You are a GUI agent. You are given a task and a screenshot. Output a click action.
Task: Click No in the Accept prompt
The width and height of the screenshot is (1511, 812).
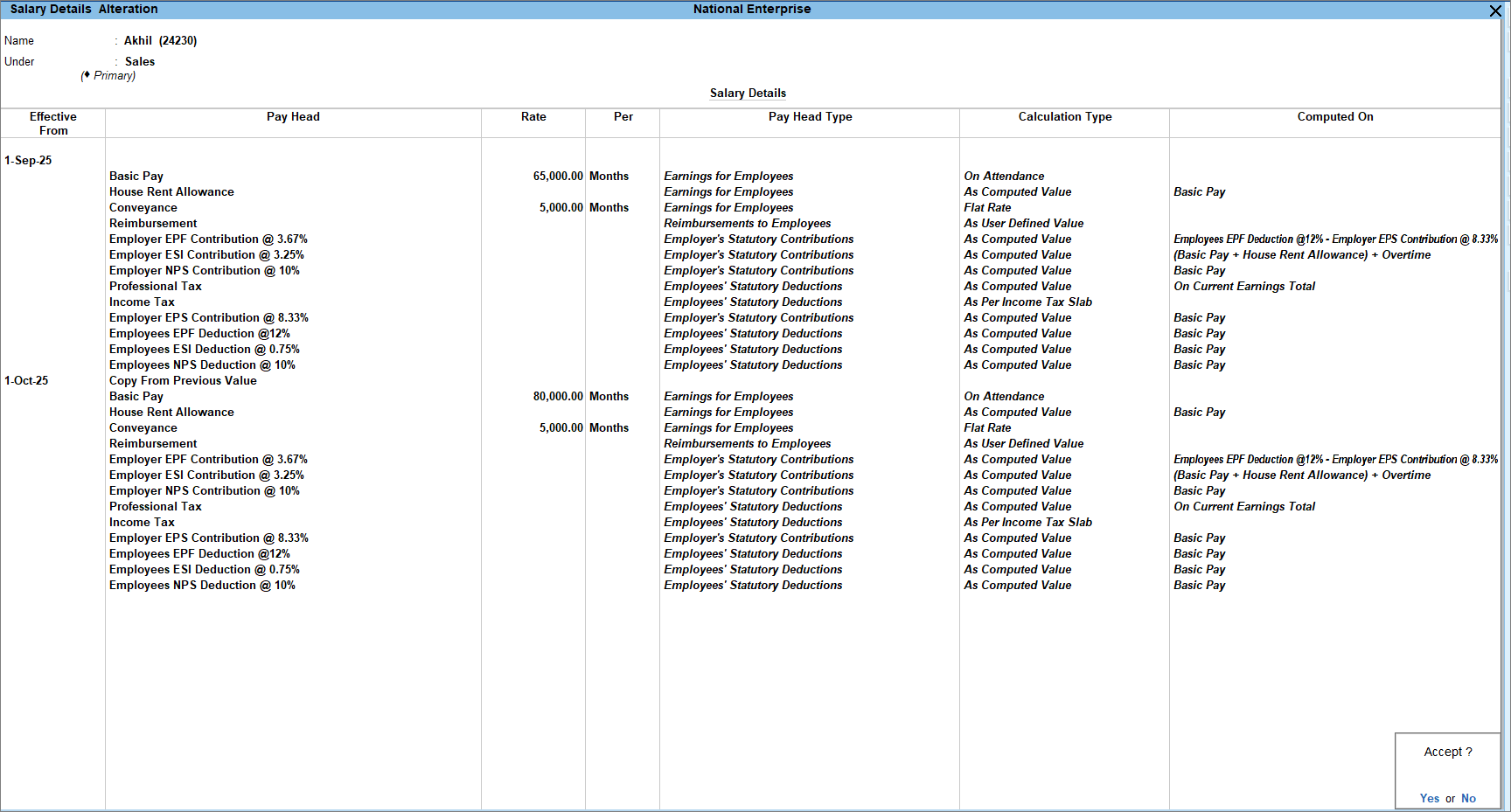pyautogui.click(x=1468, y=798)
